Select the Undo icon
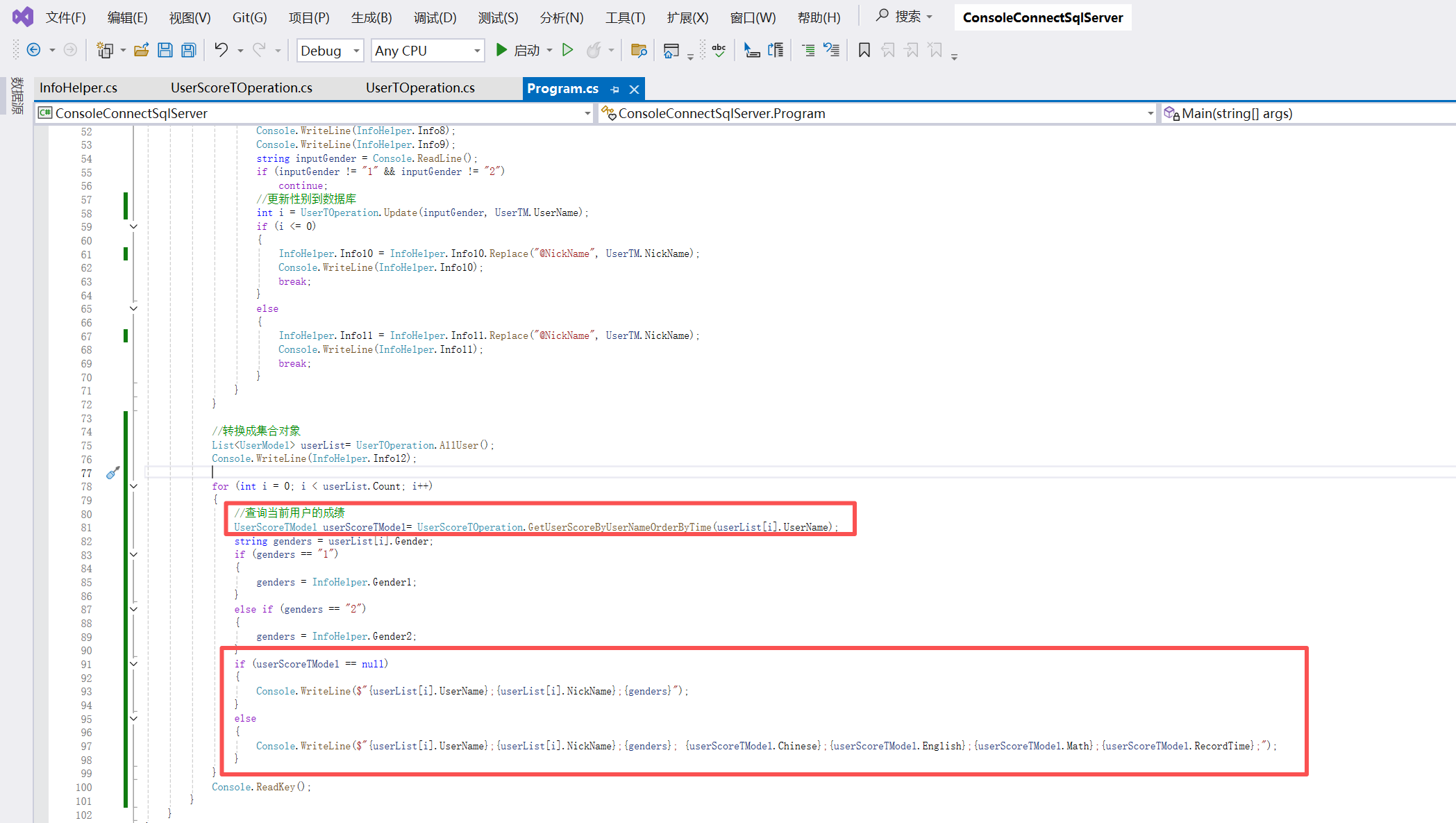1456x823 pixels. pyautogui.click(x=221, y=50)
